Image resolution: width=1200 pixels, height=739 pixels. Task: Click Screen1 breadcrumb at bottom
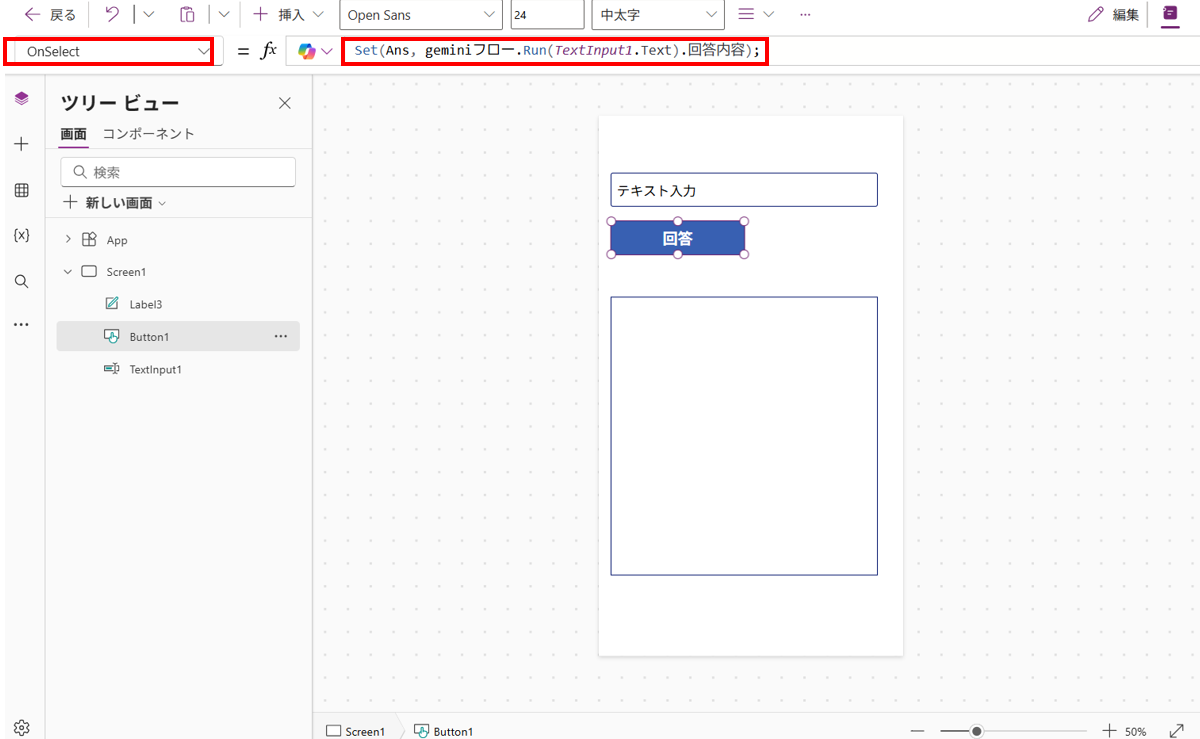(355, 731)
